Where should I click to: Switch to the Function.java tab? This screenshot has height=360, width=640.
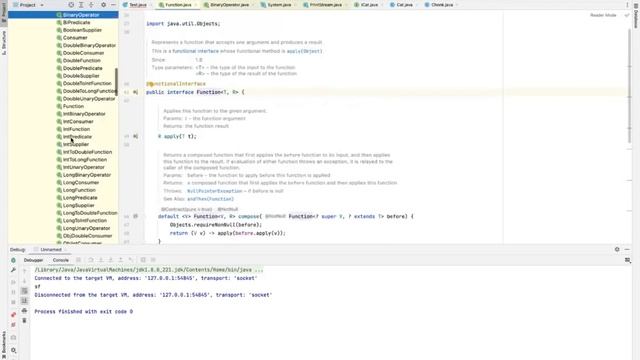click(178, 5)
